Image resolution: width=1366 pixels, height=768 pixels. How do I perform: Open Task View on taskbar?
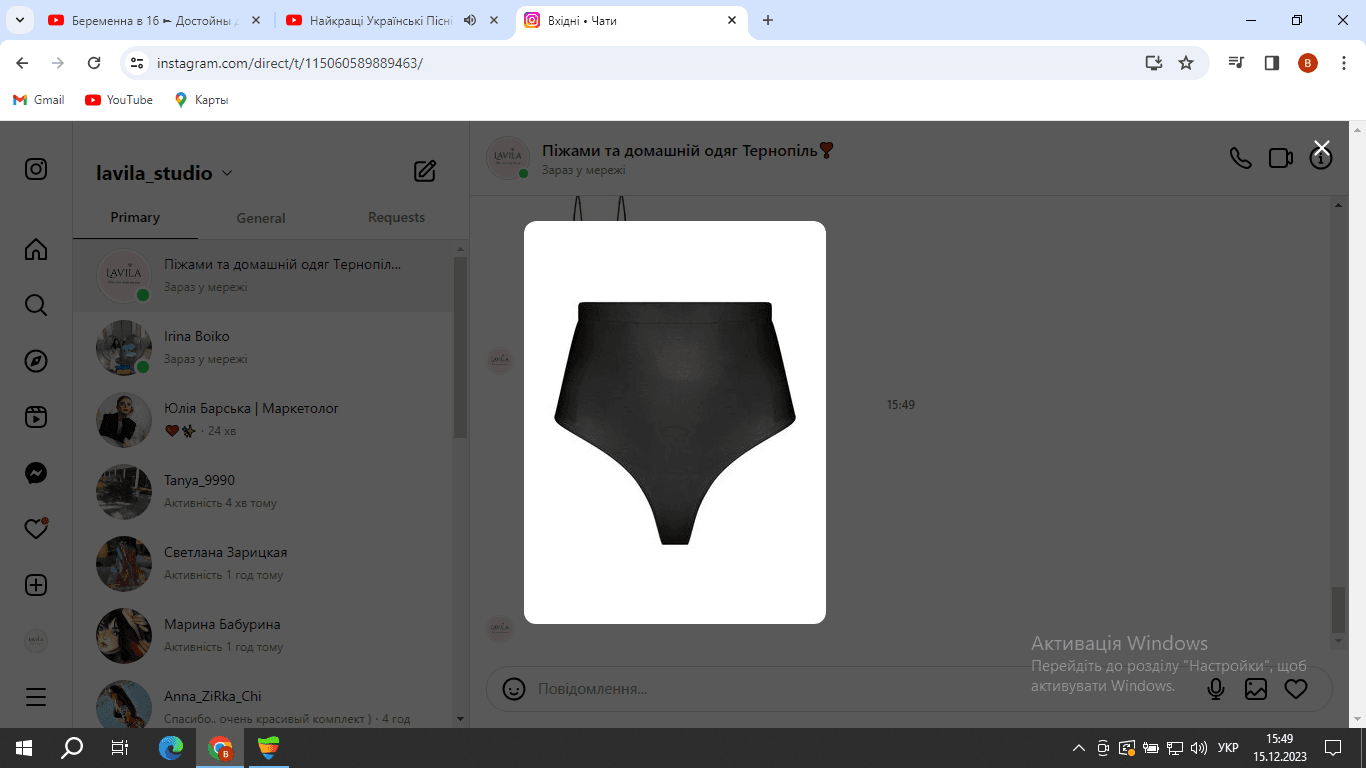point(120,748)
